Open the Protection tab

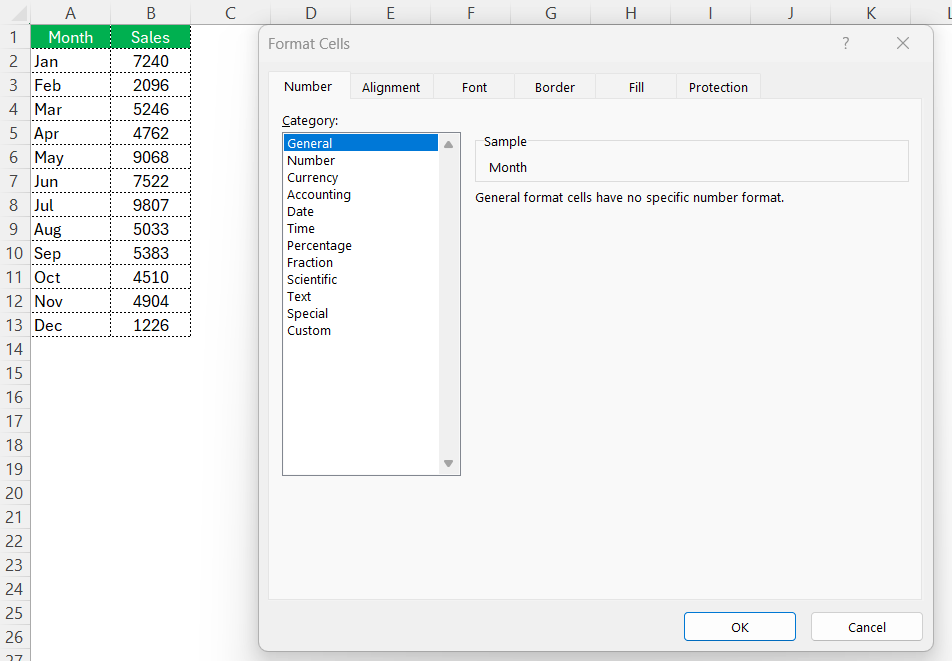tap(718, 87)
